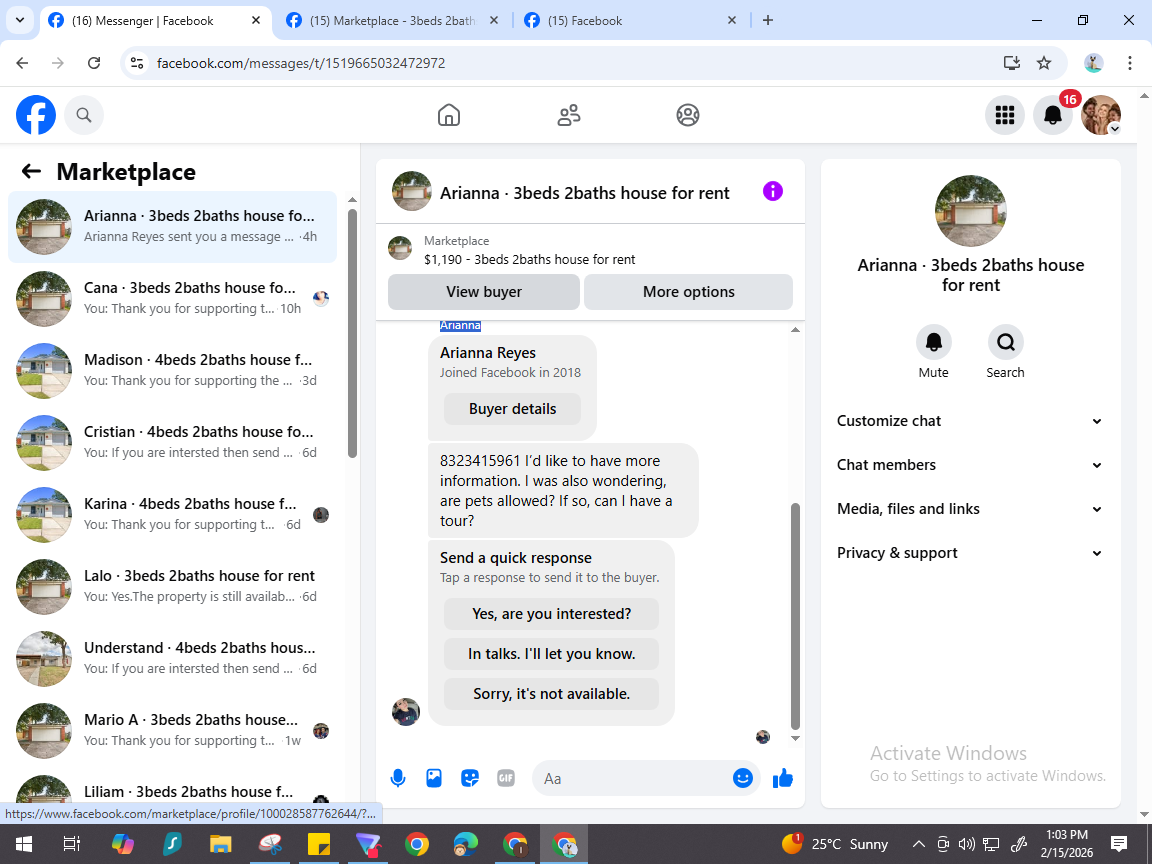Open Sticky Notes from taskbar
1152x864 pixels.
319,844
